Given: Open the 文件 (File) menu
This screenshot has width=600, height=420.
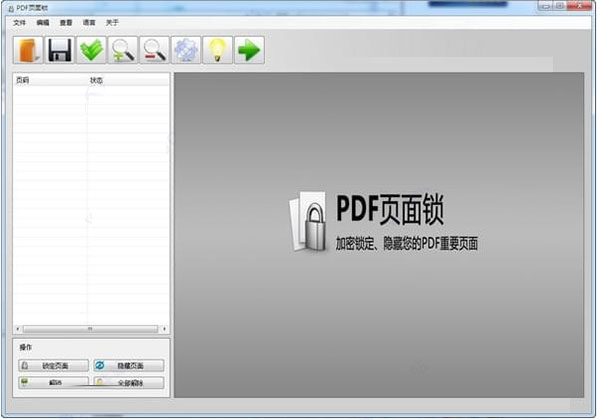Looking at the screenshot, I should tap(19, 23).
